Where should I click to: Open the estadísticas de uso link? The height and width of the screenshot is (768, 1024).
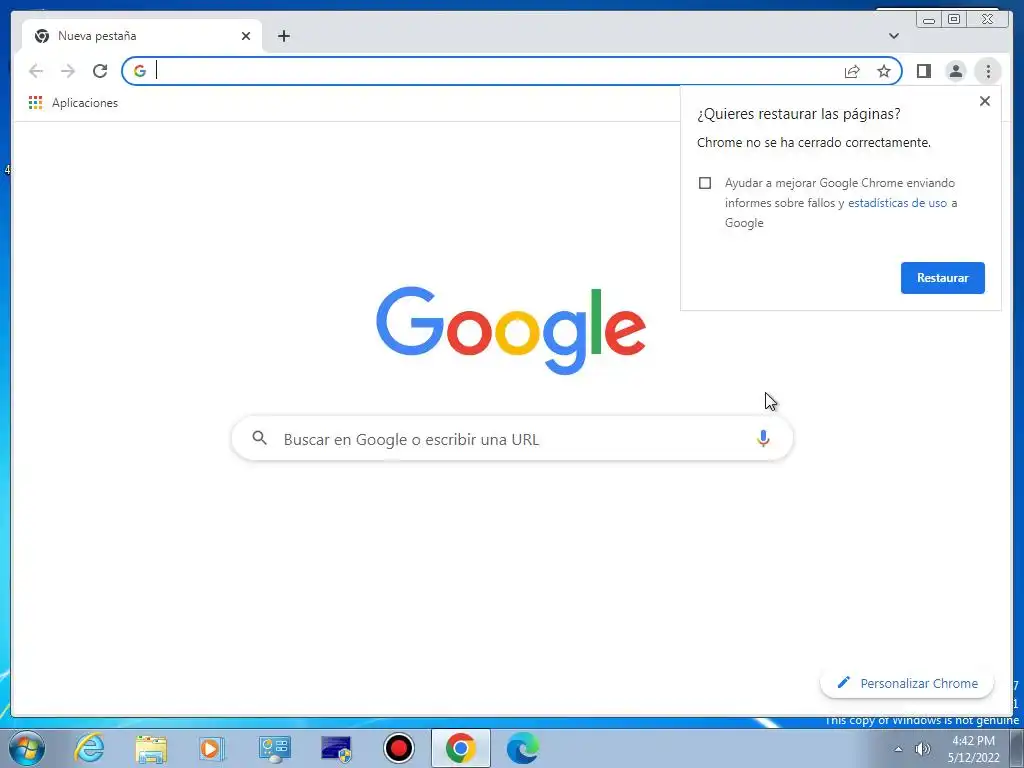click(897, 203)
